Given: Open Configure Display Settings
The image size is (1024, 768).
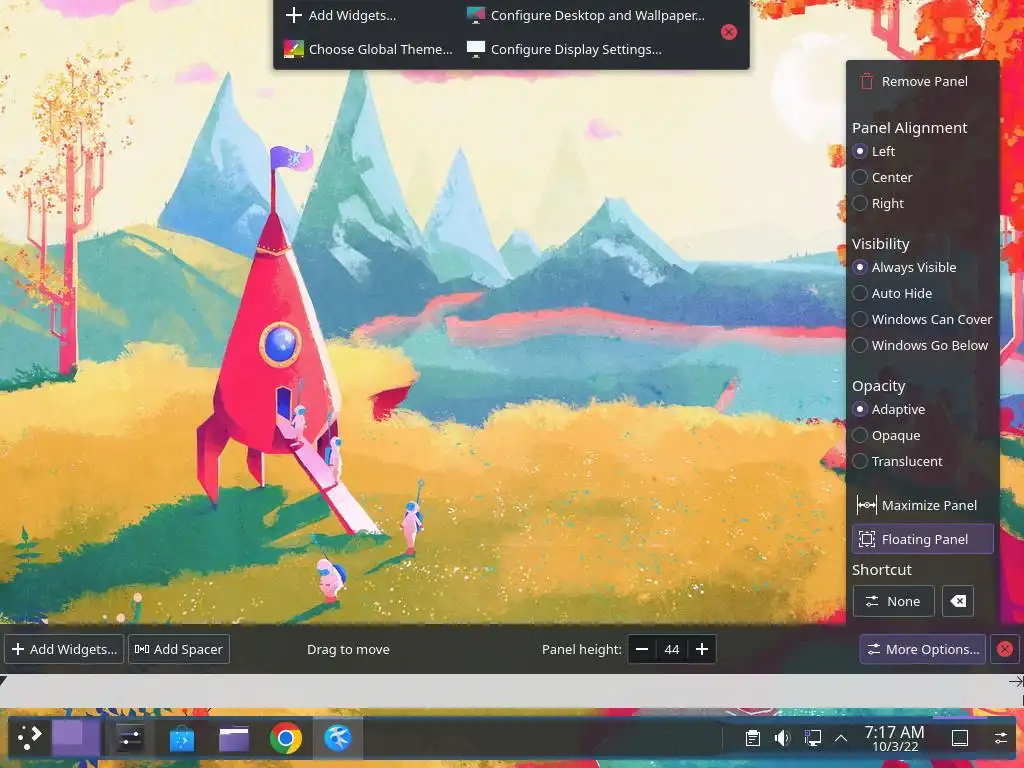Looking at the screenshot, I should (x=565, y=50).
